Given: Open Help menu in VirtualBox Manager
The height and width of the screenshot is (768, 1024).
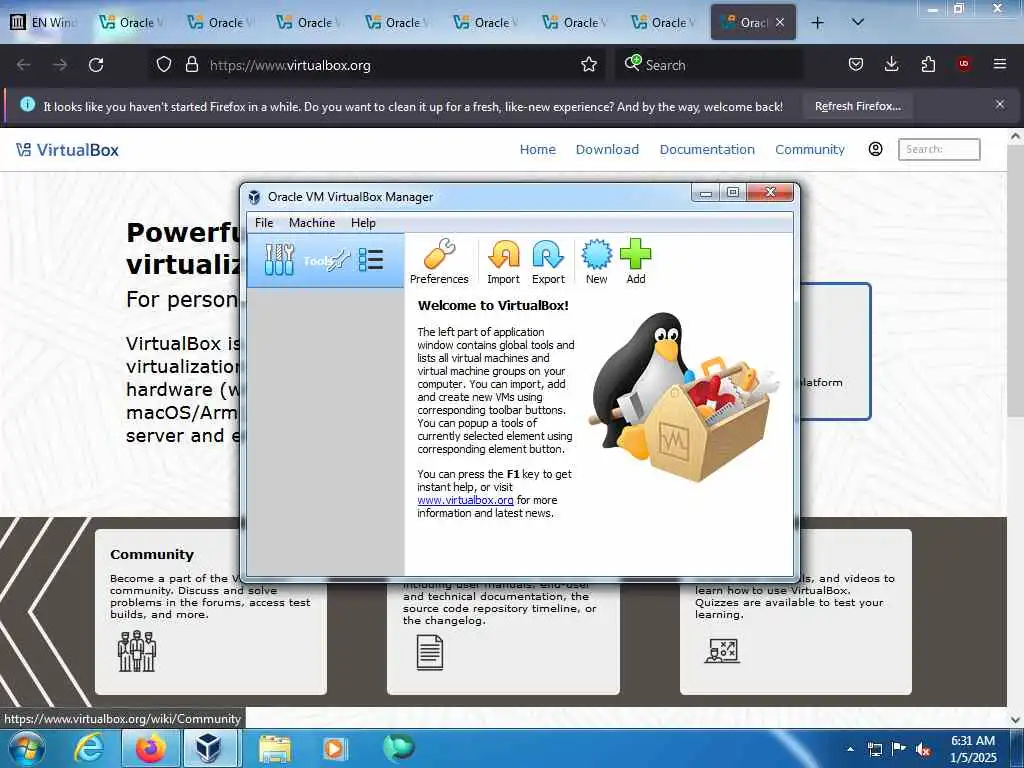Looking at the screenshot, I should pos(363,223).
